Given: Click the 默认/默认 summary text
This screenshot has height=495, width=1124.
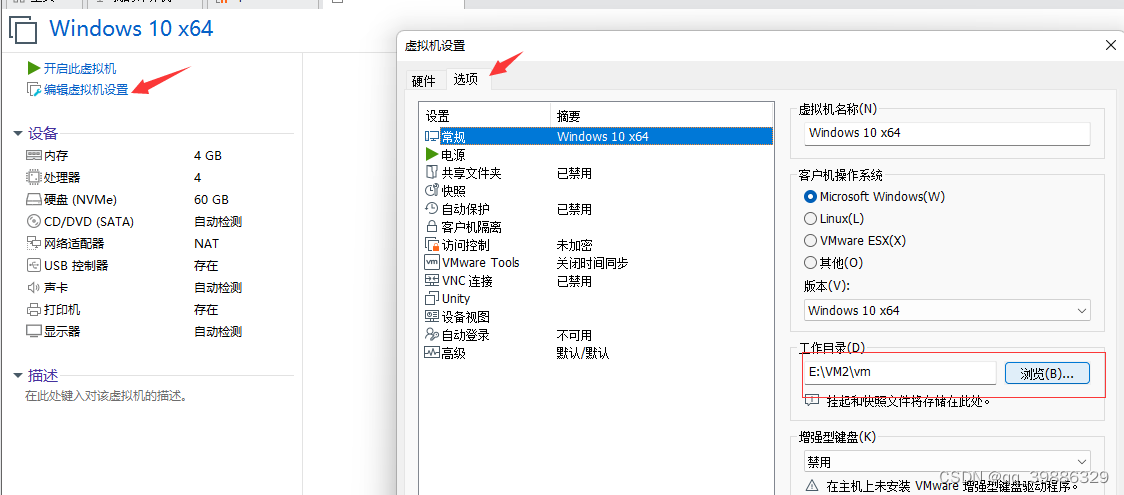Looking at the screenshot, I should tap(582, 353).
